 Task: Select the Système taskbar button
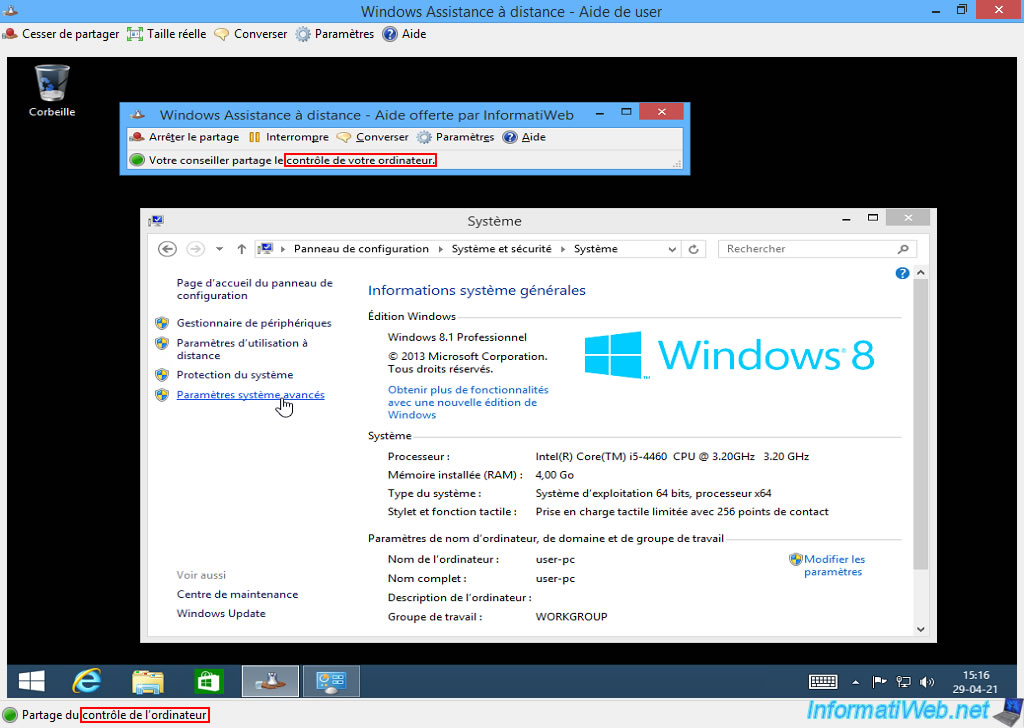point(331,682)
